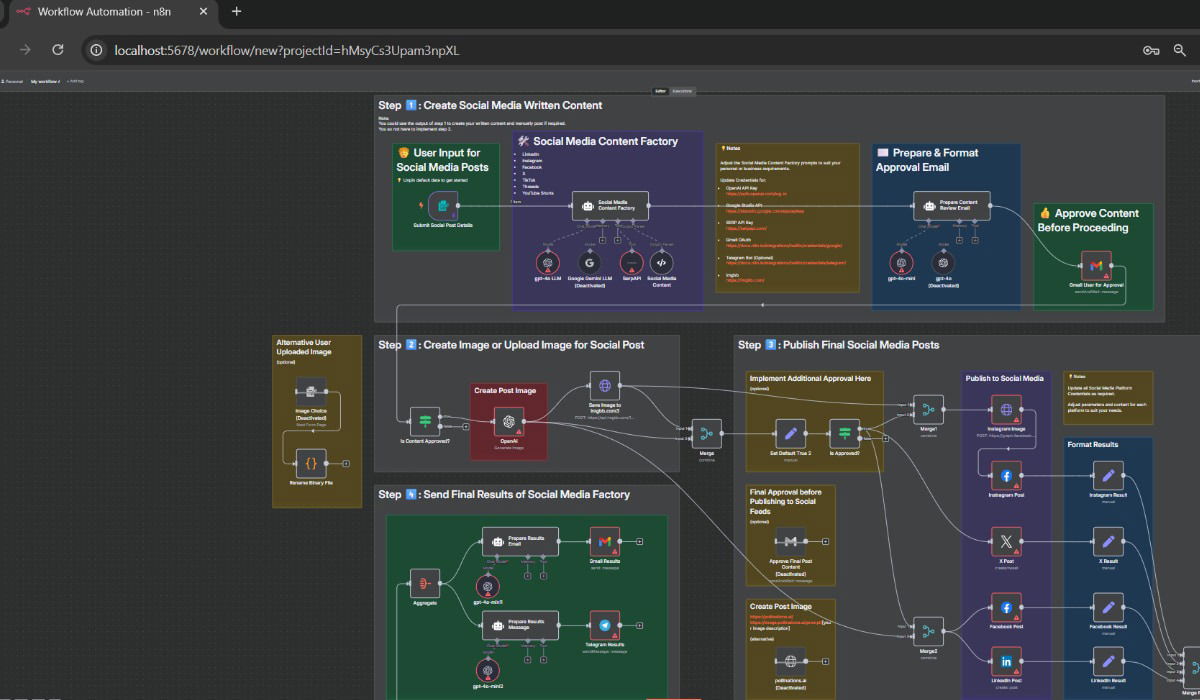Select the Editor tab
Screen dimensions: 1200x700
(x=660, y=91)
